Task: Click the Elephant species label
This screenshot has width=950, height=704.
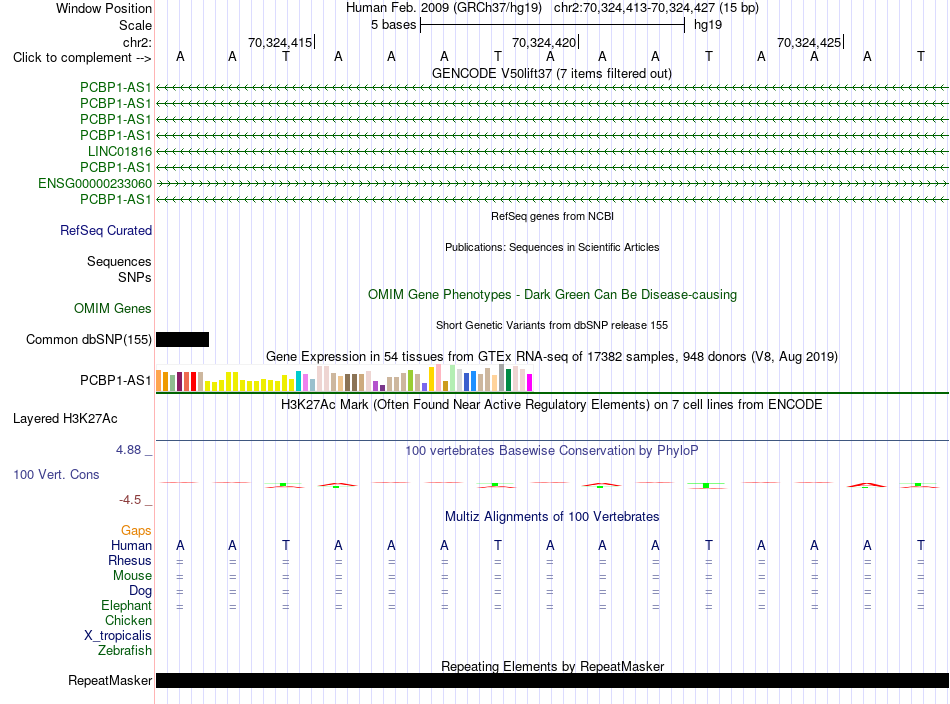Action: click(127, 605)
